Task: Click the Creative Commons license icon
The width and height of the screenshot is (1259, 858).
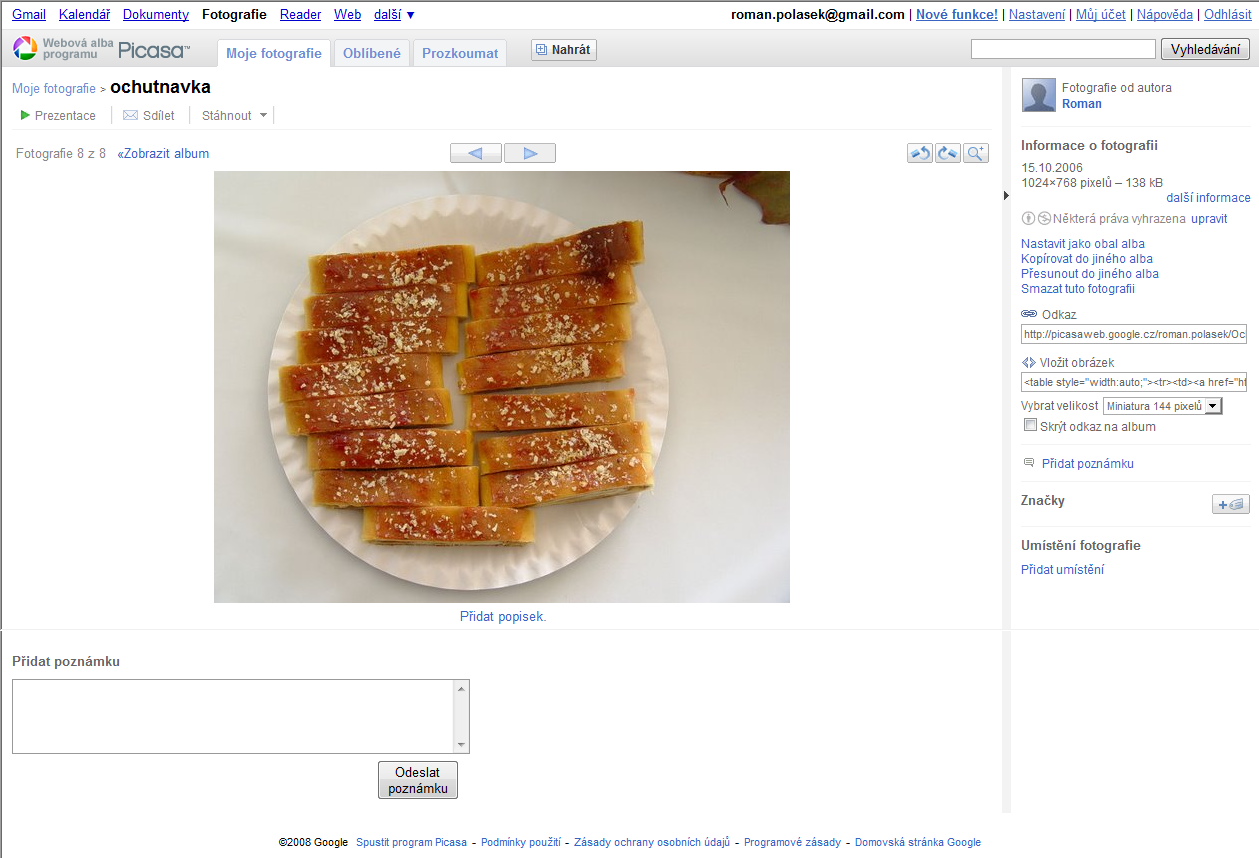Action: pyautogui.click(x=1036, y=219)
